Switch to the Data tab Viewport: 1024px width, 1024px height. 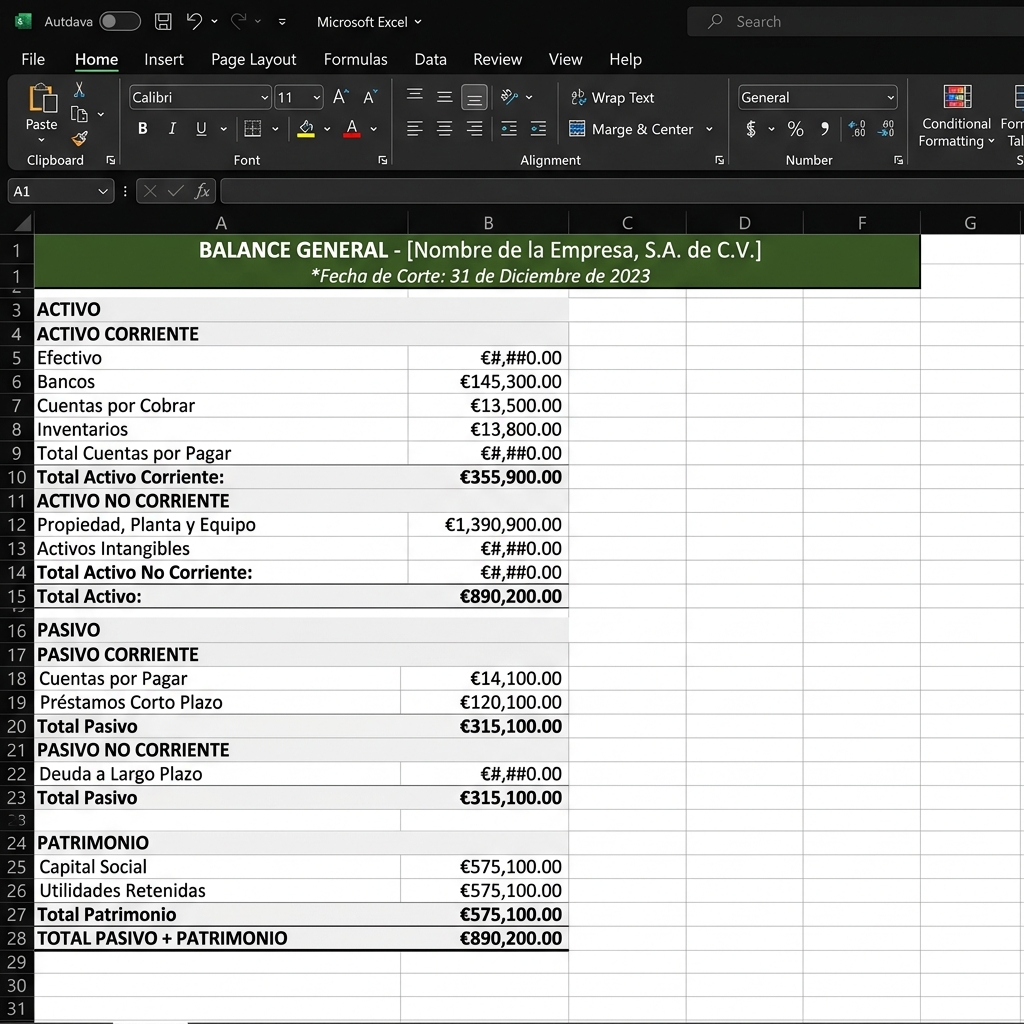(x=430, y=59)
